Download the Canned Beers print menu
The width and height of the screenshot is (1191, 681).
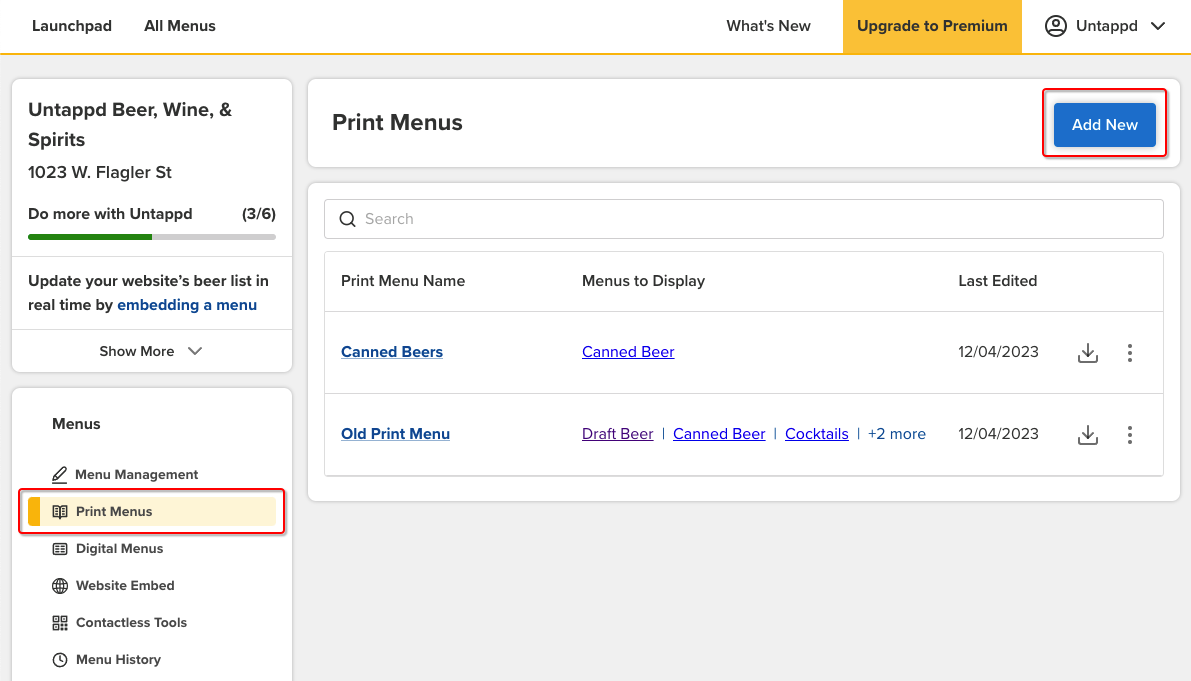[1088, 352]
